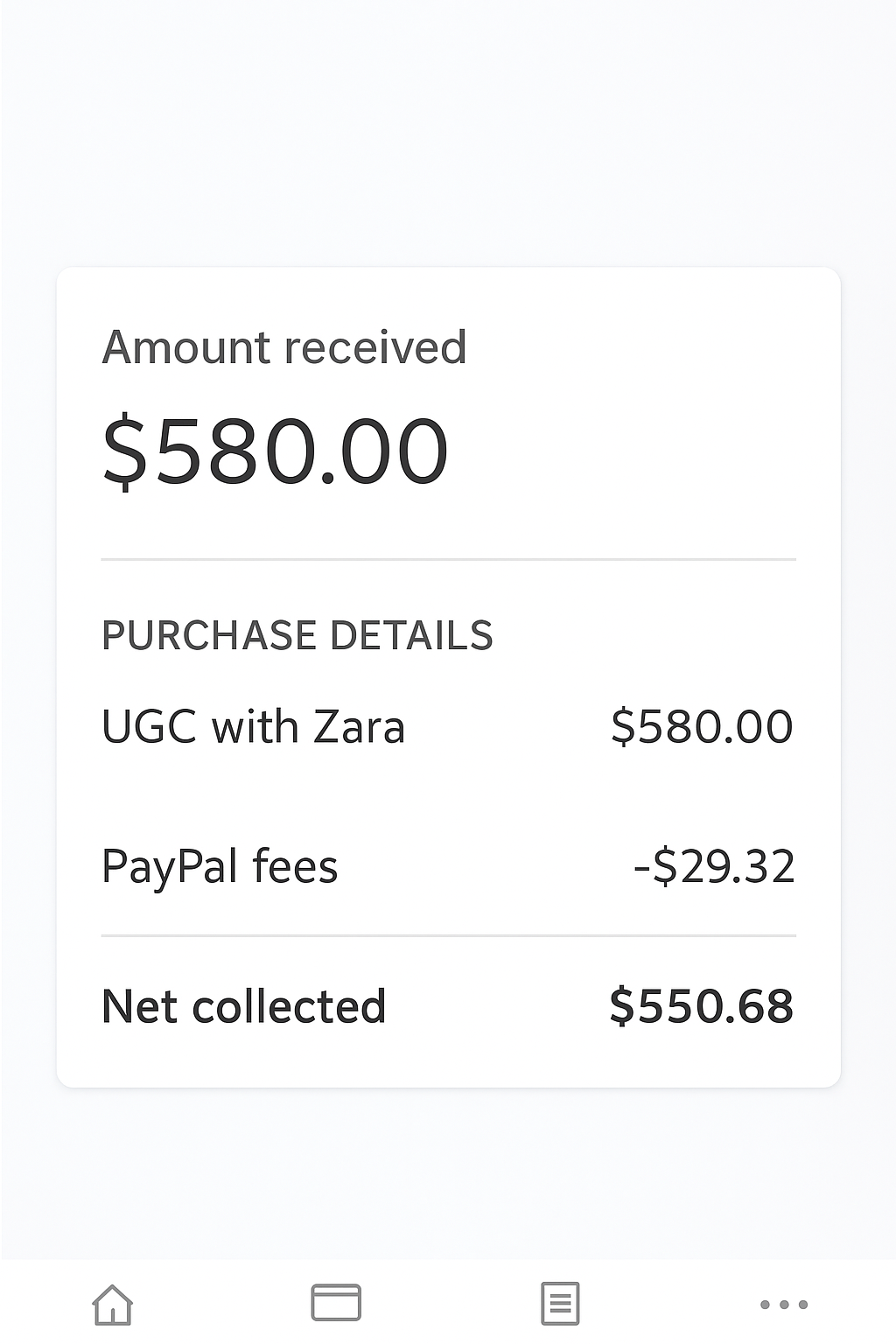Click the $580.00 amount beside UGC with Zara
This screenshot has width=896, height=1344.
pos(702,727)
